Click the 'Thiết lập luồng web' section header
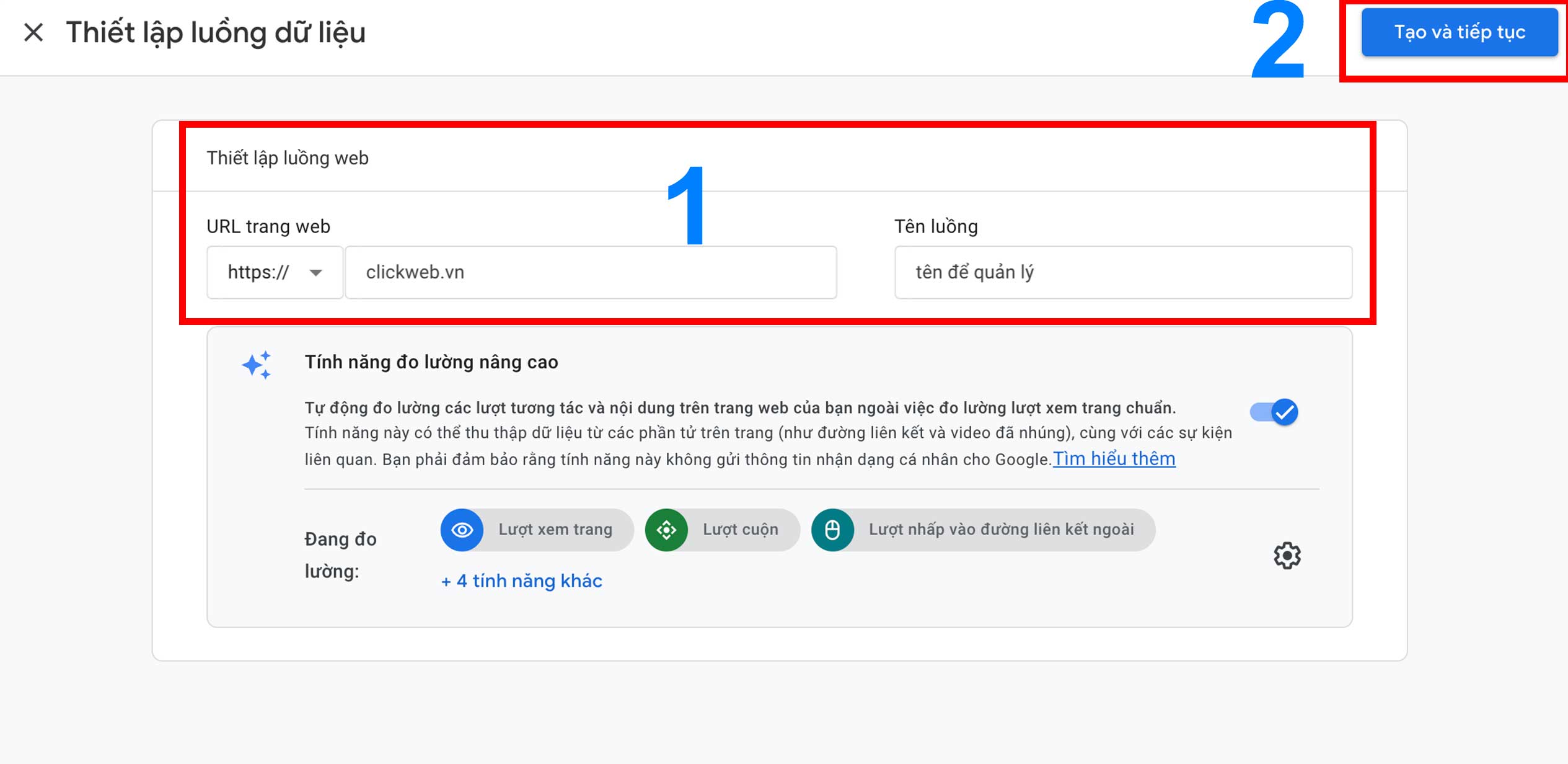 coord(288,158)
